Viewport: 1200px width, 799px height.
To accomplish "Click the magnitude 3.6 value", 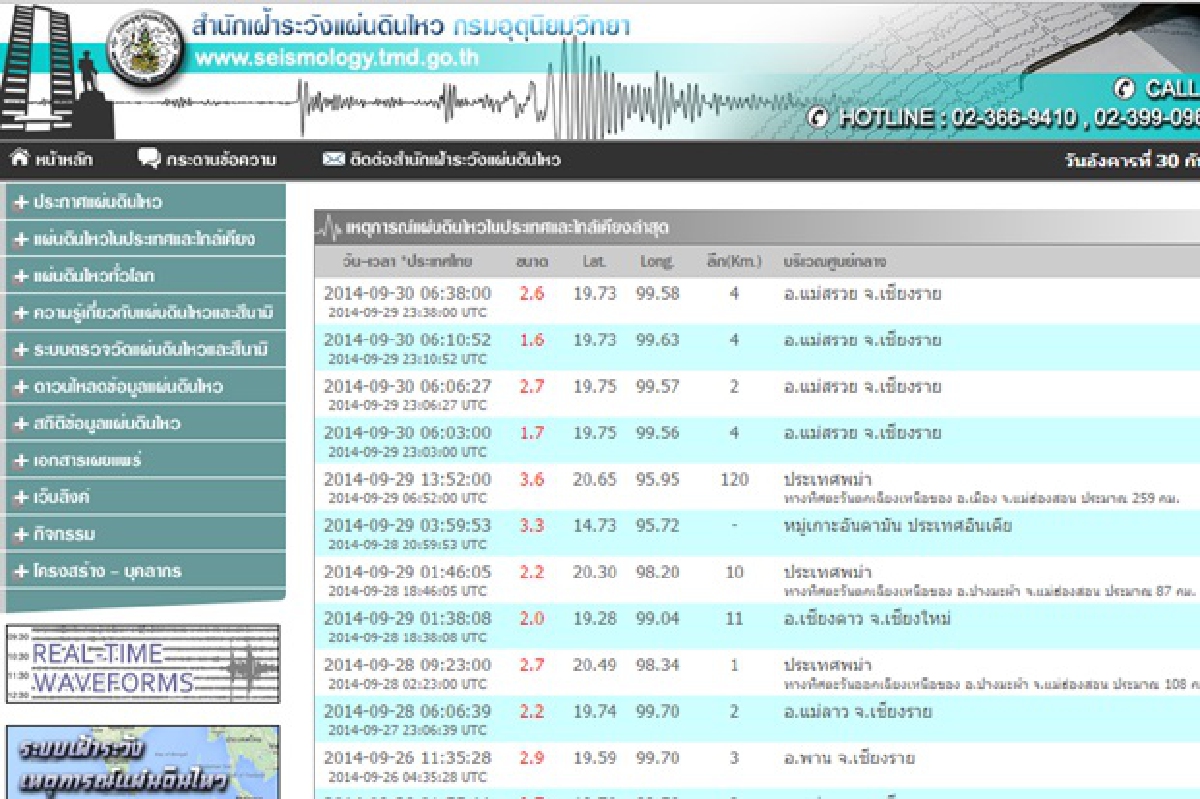I will click(532, 479).
